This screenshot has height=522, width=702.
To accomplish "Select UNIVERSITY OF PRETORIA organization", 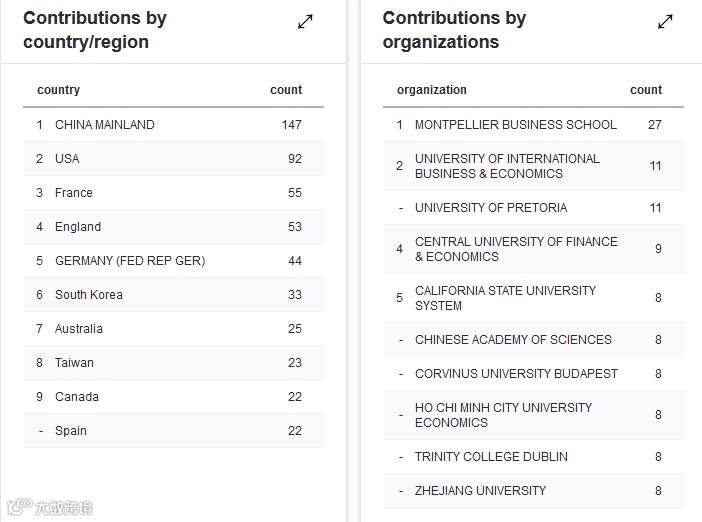I will 490,208.
